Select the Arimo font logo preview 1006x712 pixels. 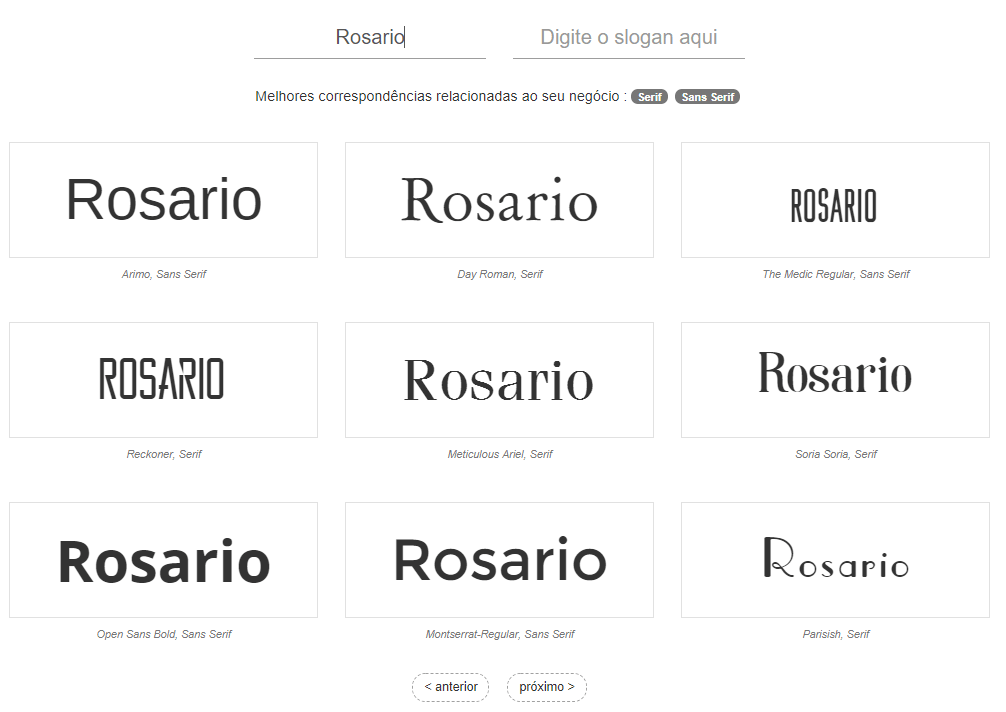(x=163, y=200)
